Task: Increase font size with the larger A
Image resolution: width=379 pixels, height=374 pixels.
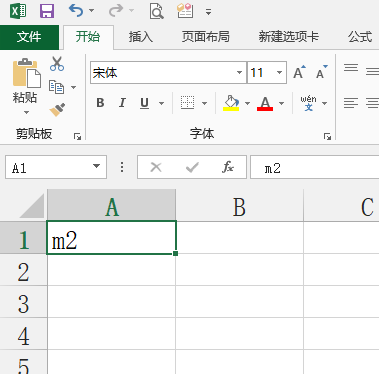Action: click(299, 72)
